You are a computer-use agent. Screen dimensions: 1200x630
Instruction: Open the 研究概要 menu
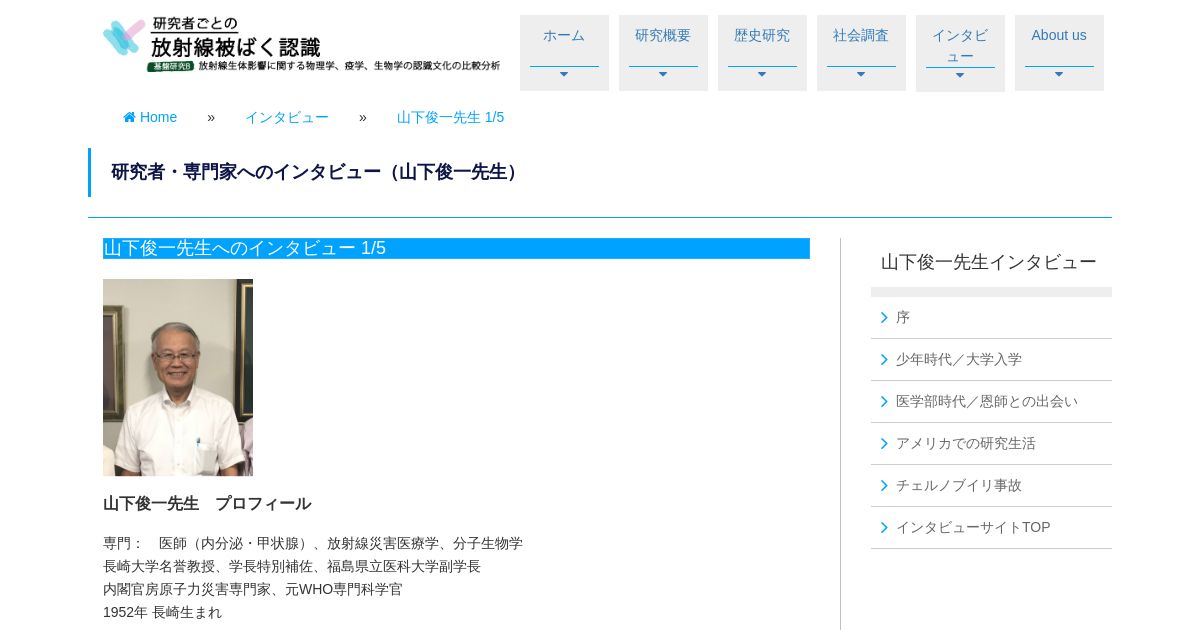(x=663, y=53)
